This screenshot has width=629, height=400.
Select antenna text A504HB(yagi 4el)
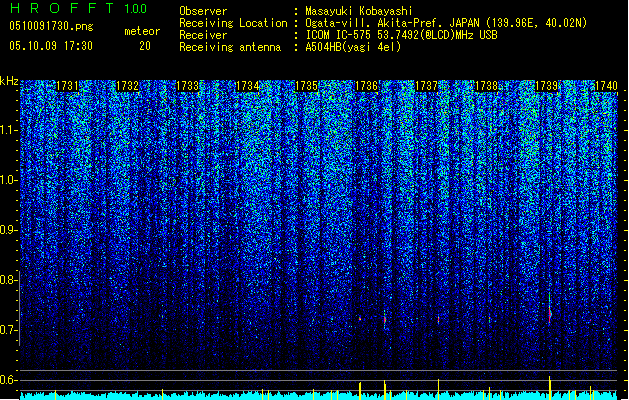click(353, 47)
